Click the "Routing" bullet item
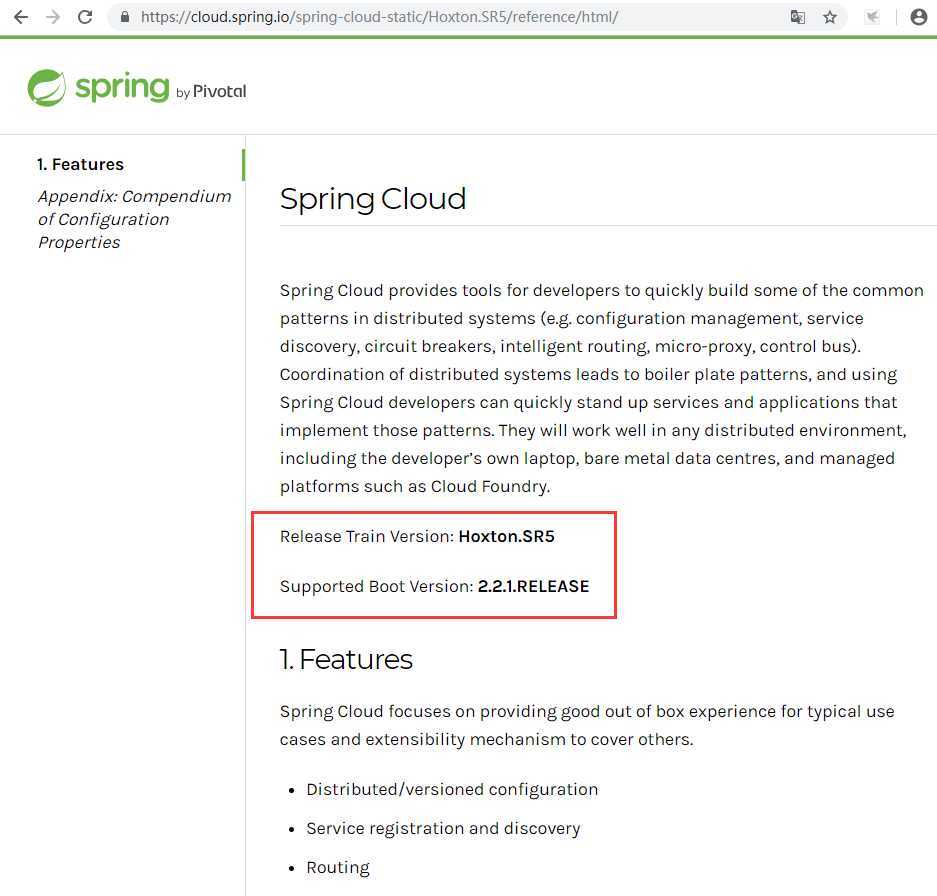 (338, 867)
